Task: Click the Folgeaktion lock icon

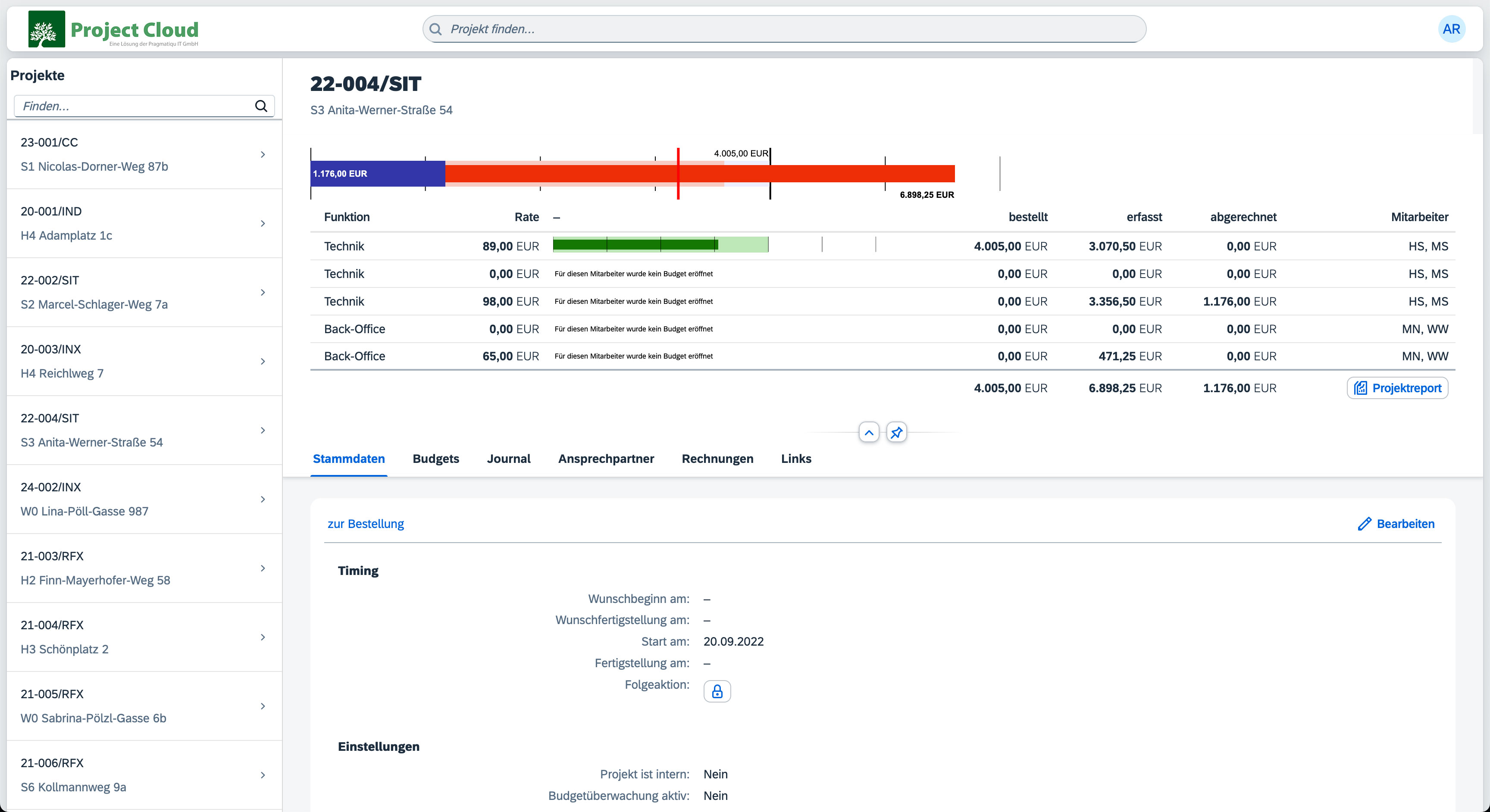Action: (717, 692)
